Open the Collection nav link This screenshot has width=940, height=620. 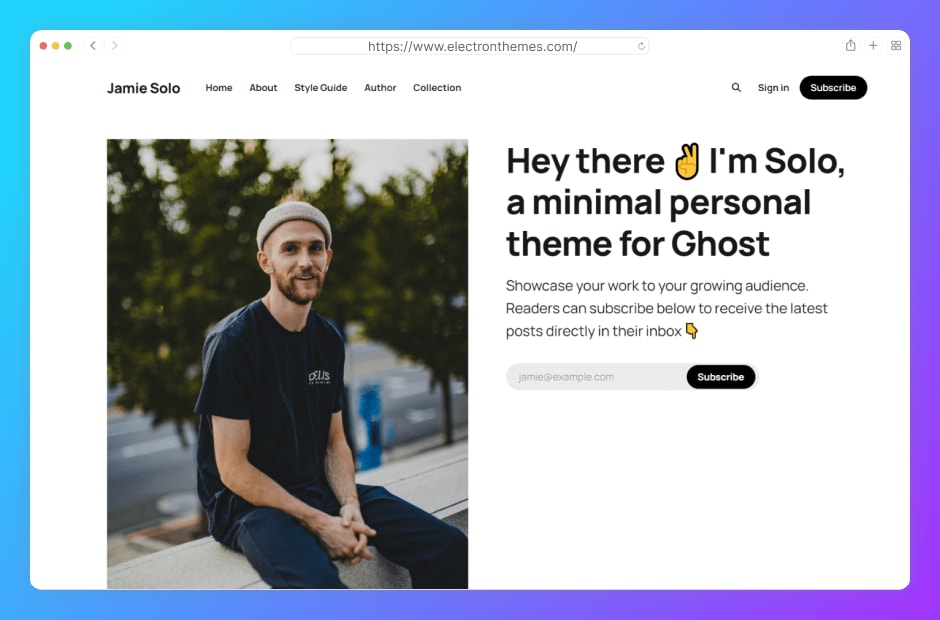(437, 88)
